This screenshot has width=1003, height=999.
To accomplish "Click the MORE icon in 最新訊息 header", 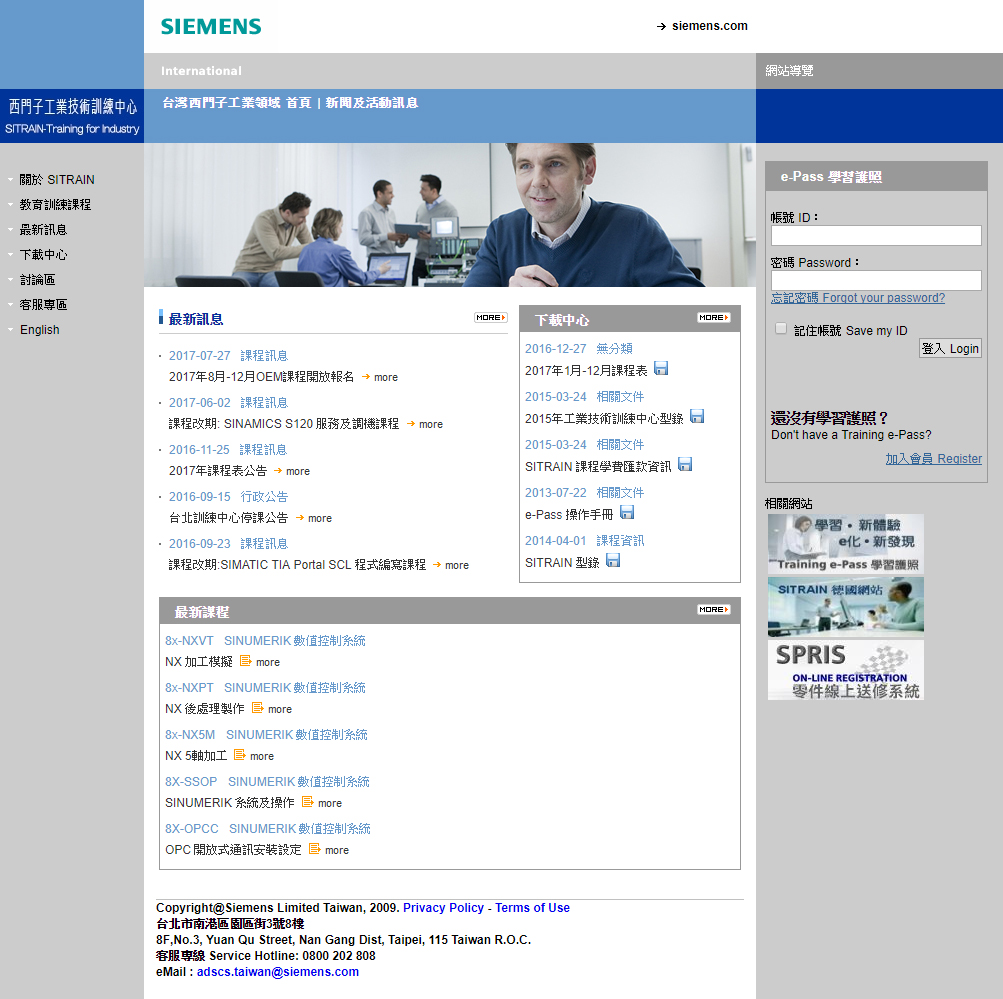I will point(490,318).
